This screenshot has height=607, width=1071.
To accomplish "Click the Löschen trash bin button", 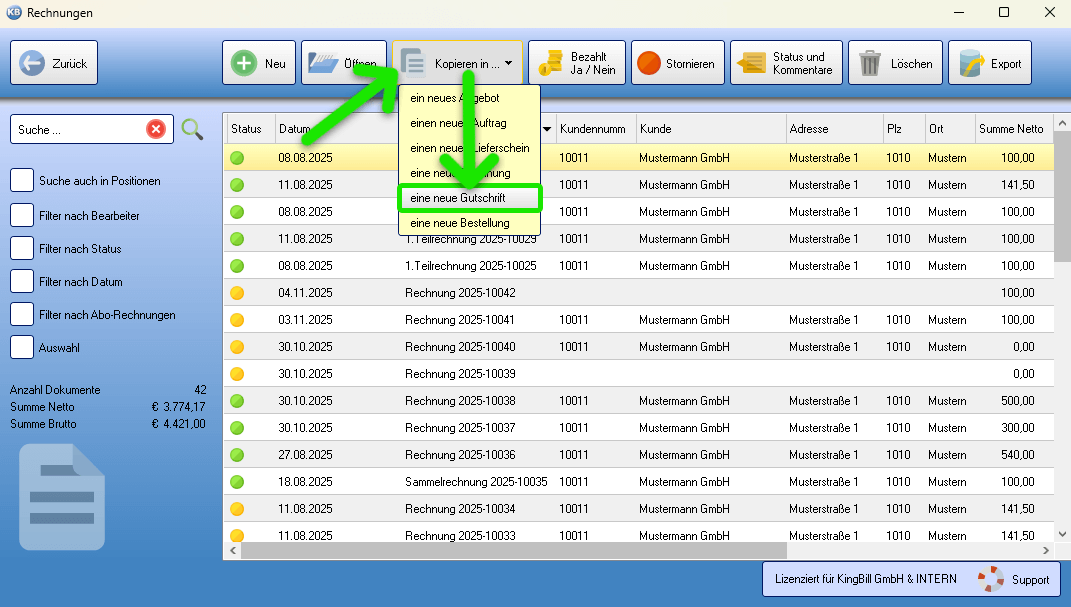I will 896,63.
